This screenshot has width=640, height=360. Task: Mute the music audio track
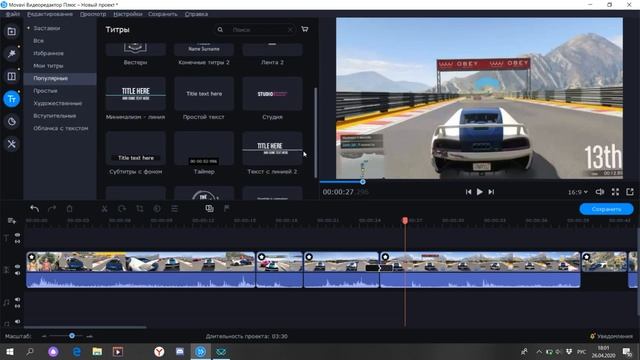click(17, 299)
